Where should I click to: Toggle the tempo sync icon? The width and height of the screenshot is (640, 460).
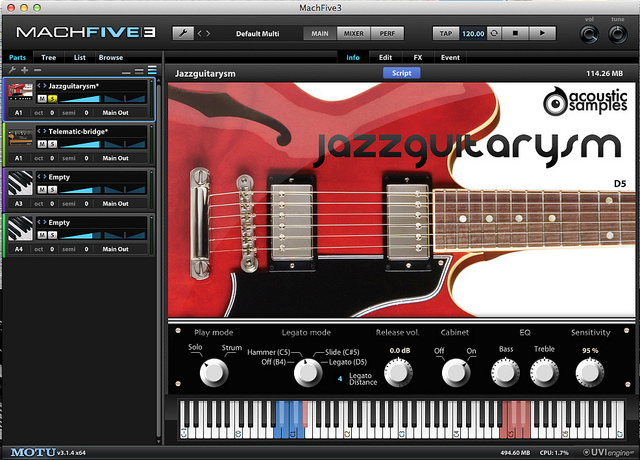pyautogui.click(x=494, y=33)
